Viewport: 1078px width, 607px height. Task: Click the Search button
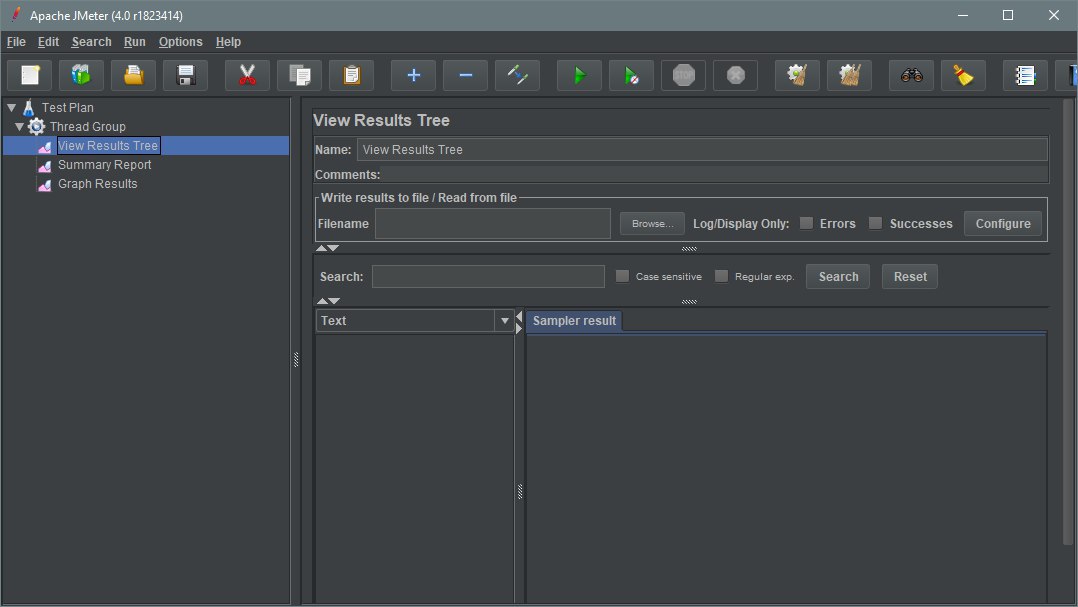coord(838,276)
